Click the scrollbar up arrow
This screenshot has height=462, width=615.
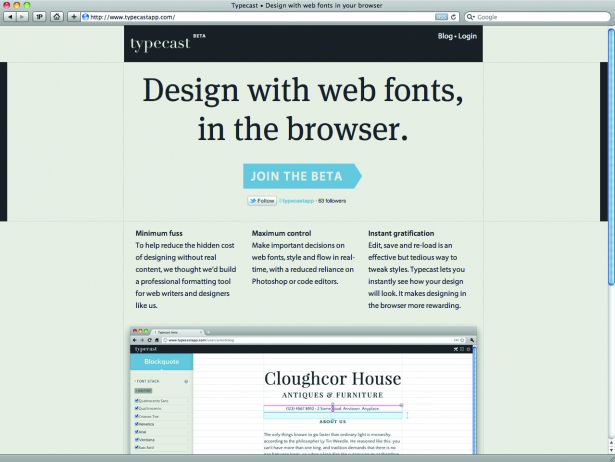(x=611, y=442)
